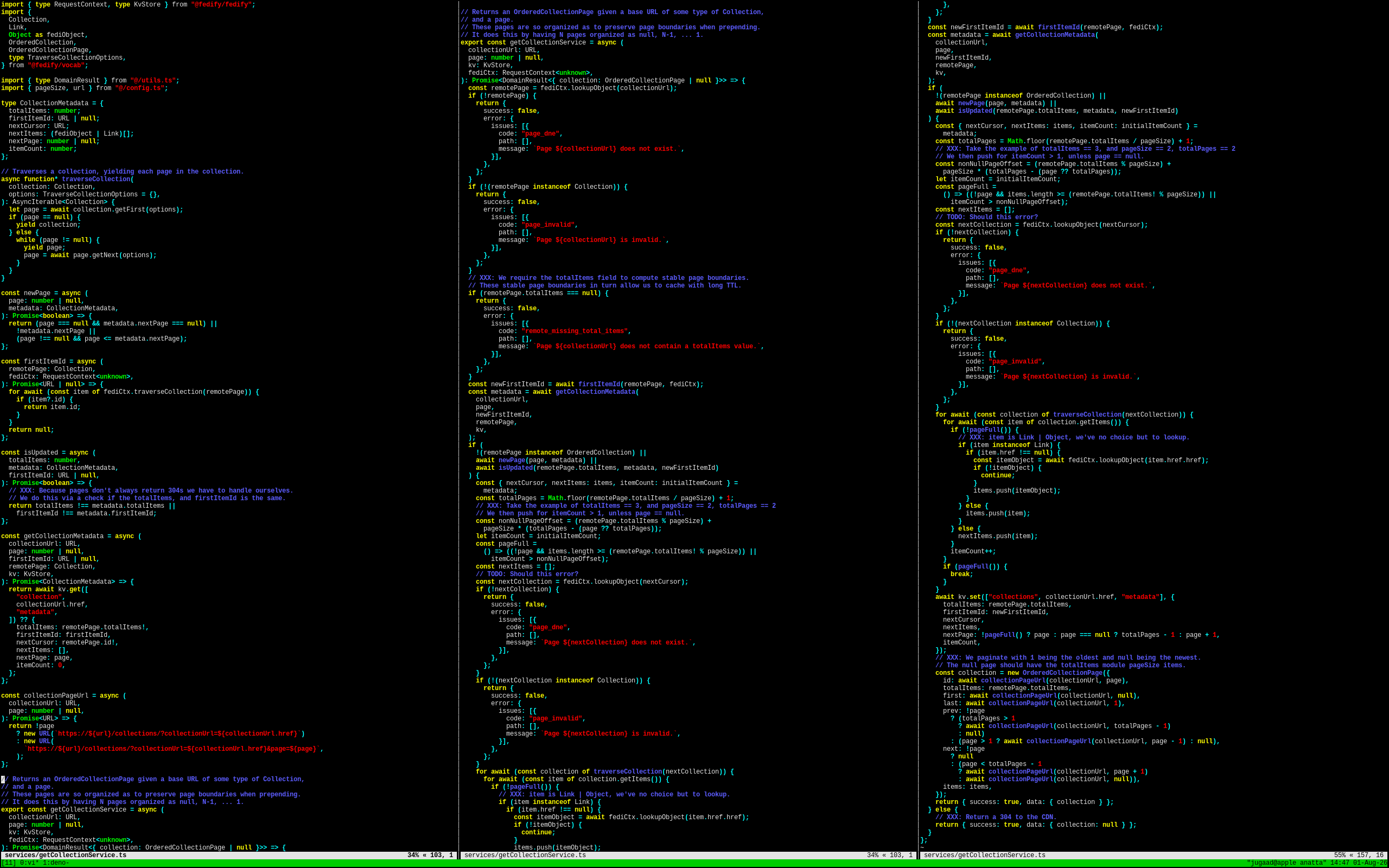Click the 'break;' statement in right pane
This screenshot has width=1389, height=868.
962,574
